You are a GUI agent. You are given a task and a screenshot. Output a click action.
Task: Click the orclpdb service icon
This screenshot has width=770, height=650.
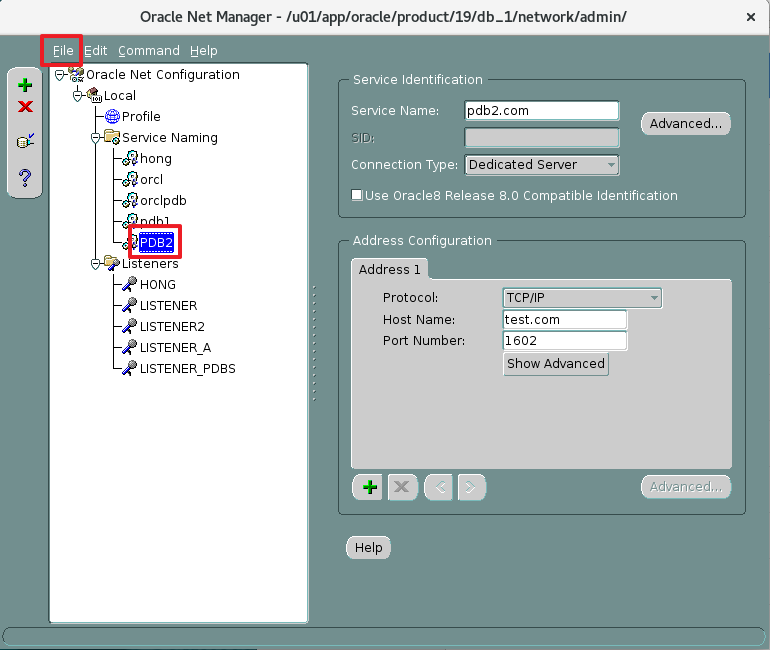tap(130, 200)
